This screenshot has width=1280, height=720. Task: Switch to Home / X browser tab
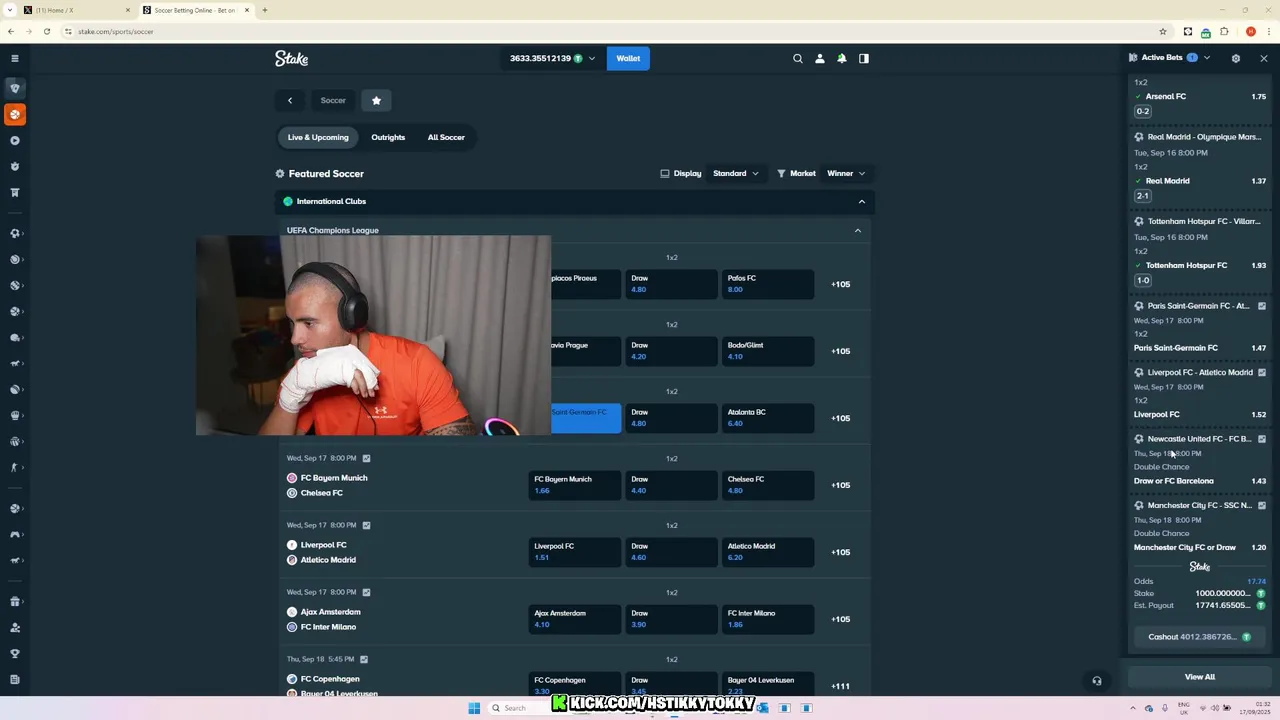tap(77, 10)
